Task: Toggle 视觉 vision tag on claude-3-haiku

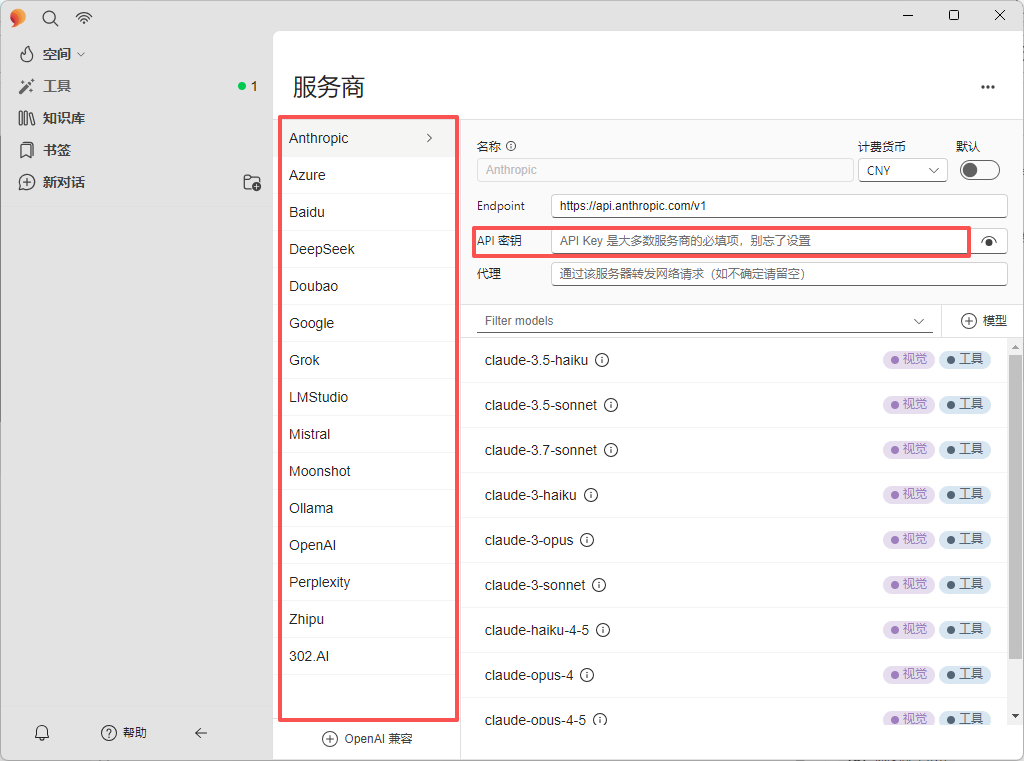Action: [x=909, y=494]
